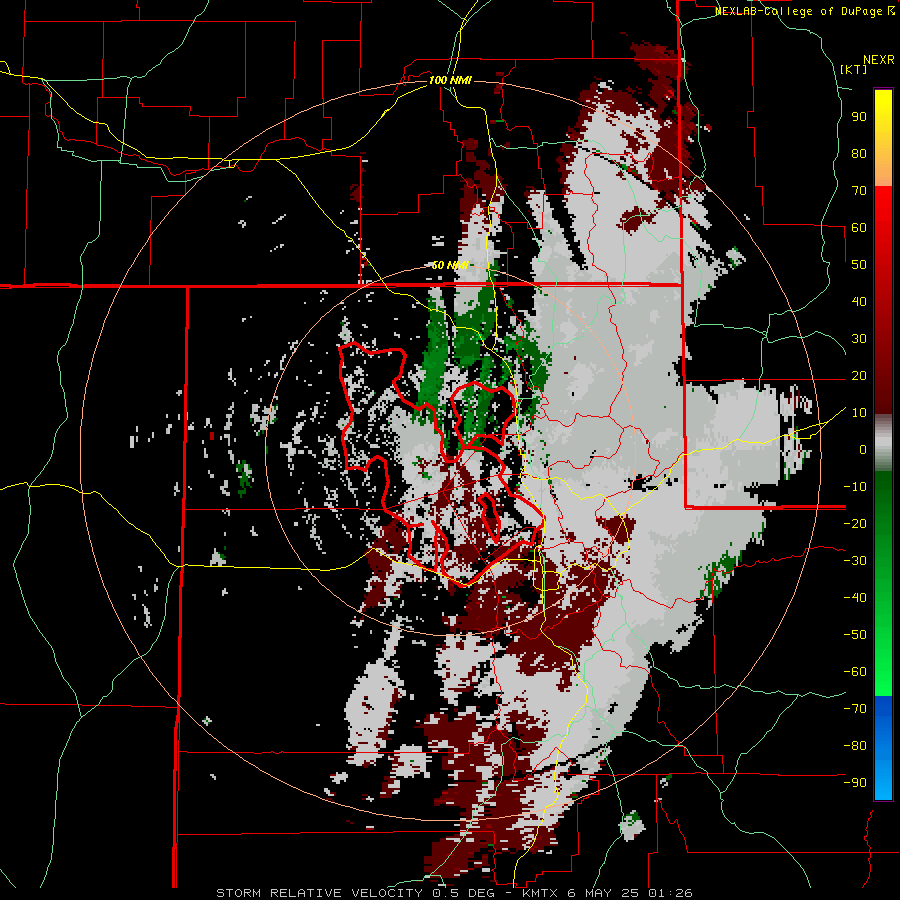Click the -60 value on the velocity scale
Image resolution: width=900 pixels, height=900 pixels.
[855, 672]
